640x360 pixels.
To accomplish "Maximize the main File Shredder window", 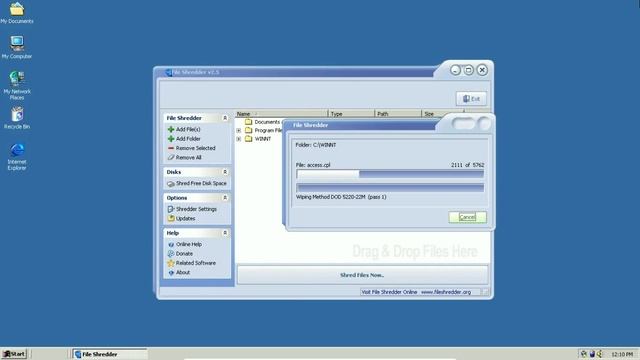I will point(469,70).
